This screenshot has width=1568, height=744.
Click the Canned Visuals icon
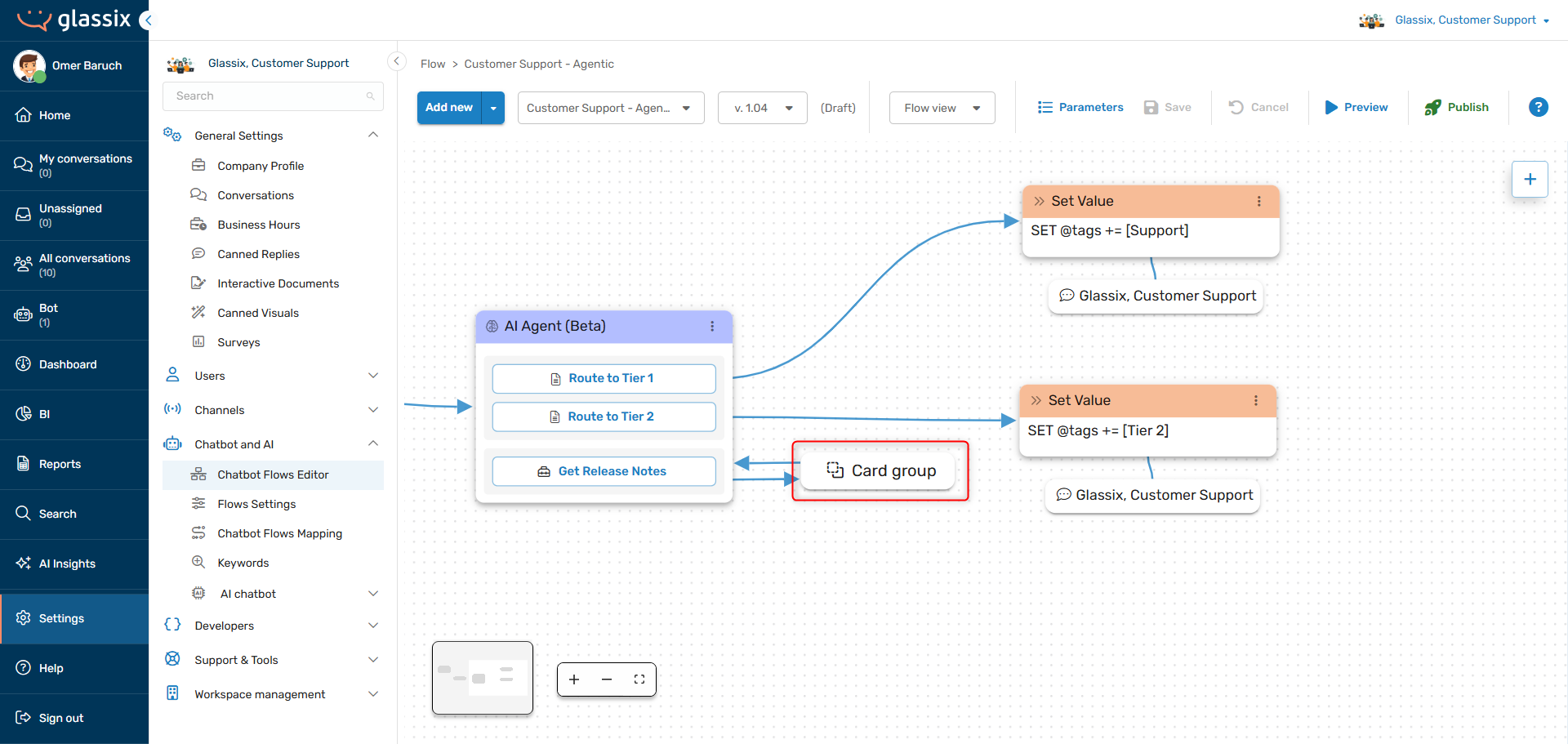pos(198,312)
